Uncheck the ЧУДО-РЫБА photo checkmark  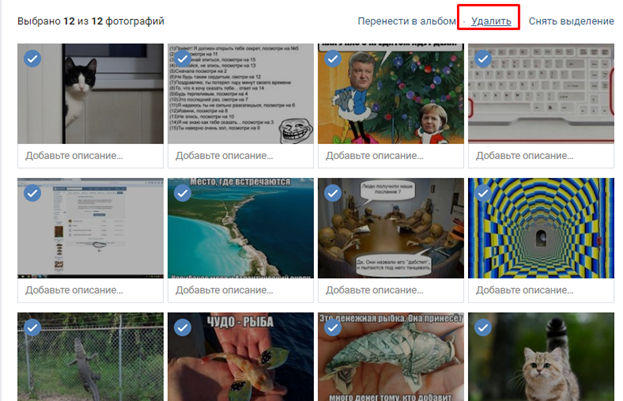(x=182, y=327)
